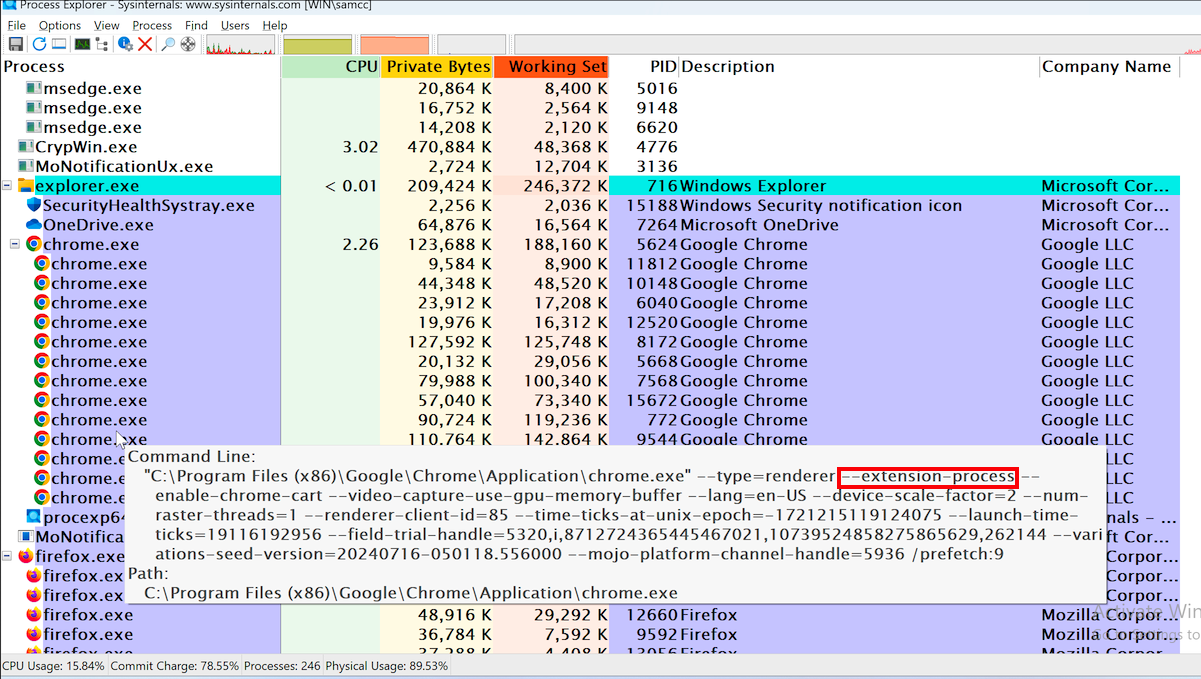
Task: Click the Refresh Now toolbar icon
Action: (x=39, y=44)
